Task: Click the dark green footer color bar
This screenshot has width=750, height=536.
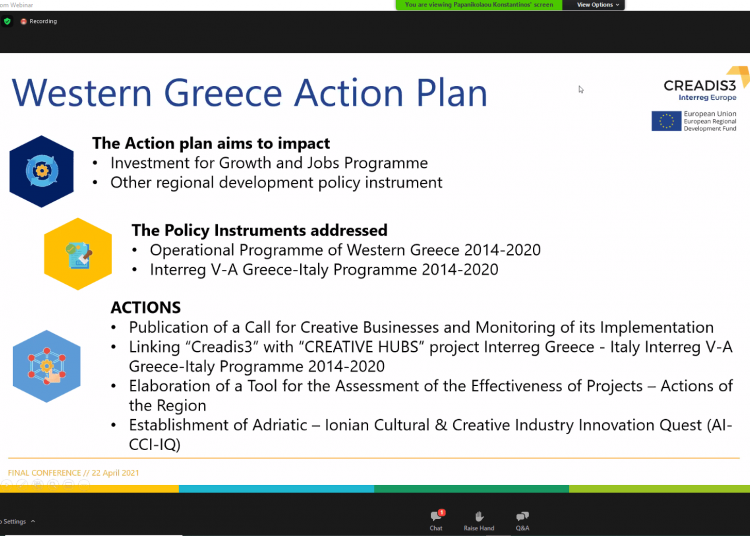Action: (x=470, y=488)
